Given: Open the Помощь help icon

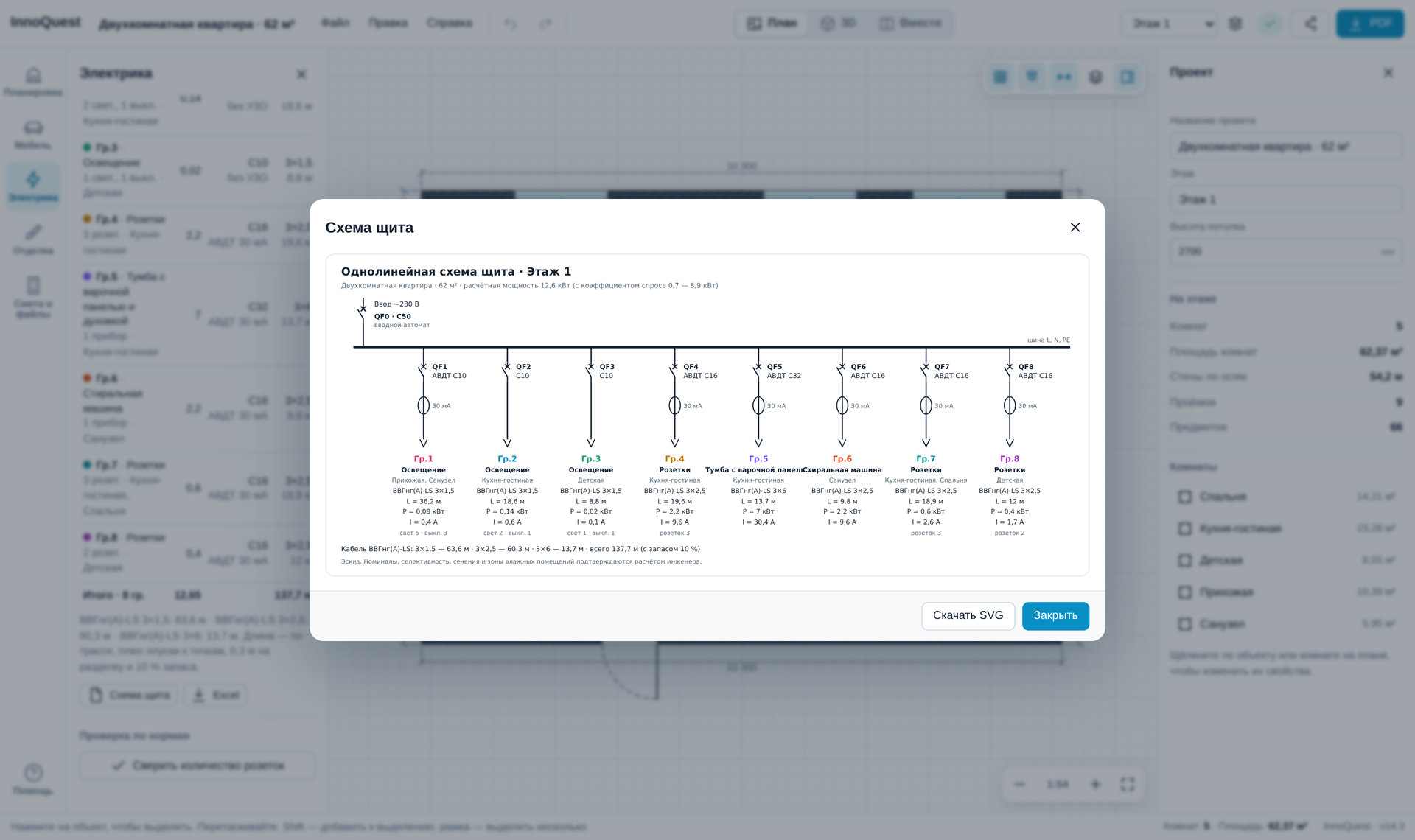Looking at the screenshot, I should coord(33,779).
